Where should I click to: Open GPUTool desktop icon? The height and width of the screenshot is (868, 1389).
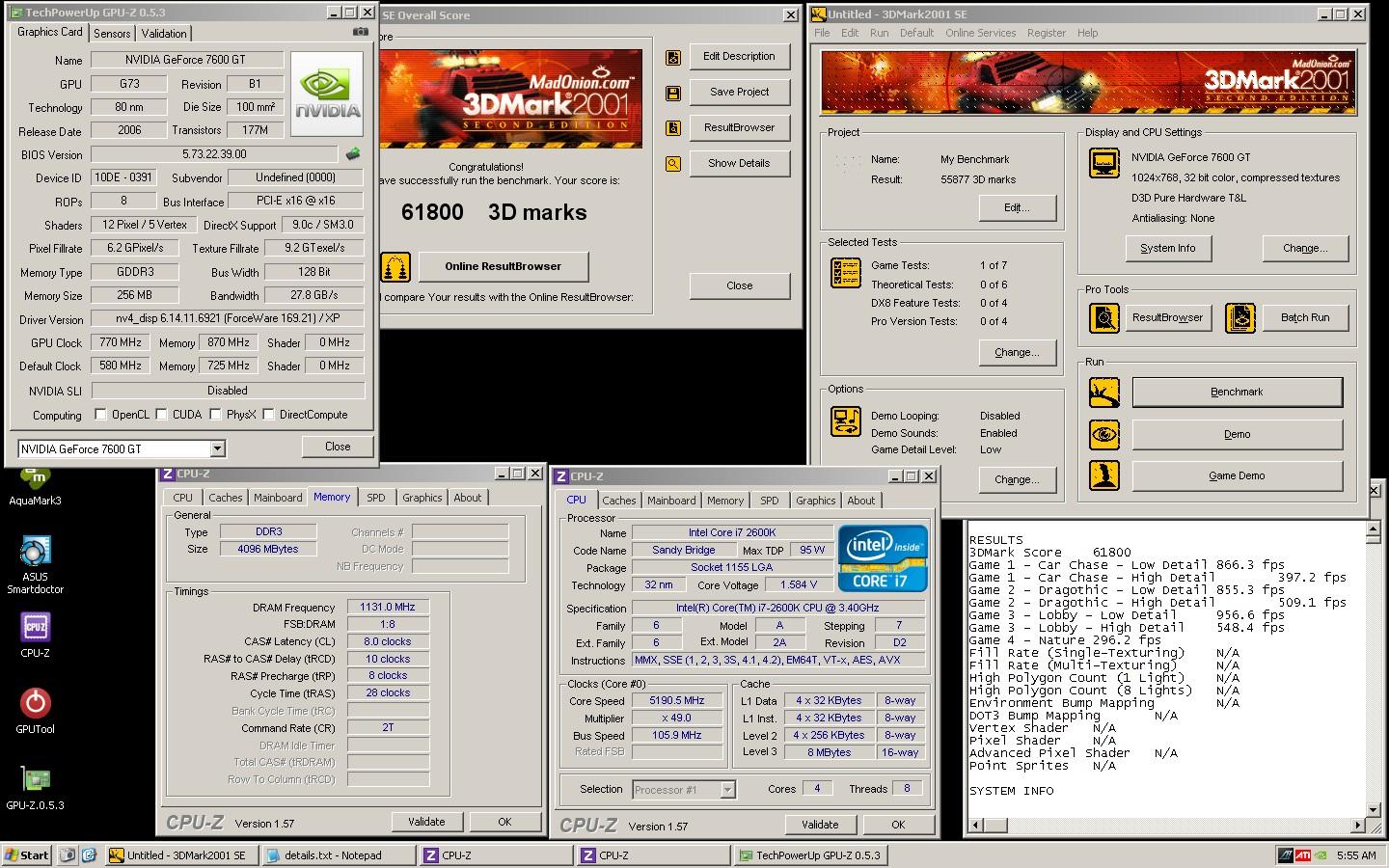click(35, 711)
